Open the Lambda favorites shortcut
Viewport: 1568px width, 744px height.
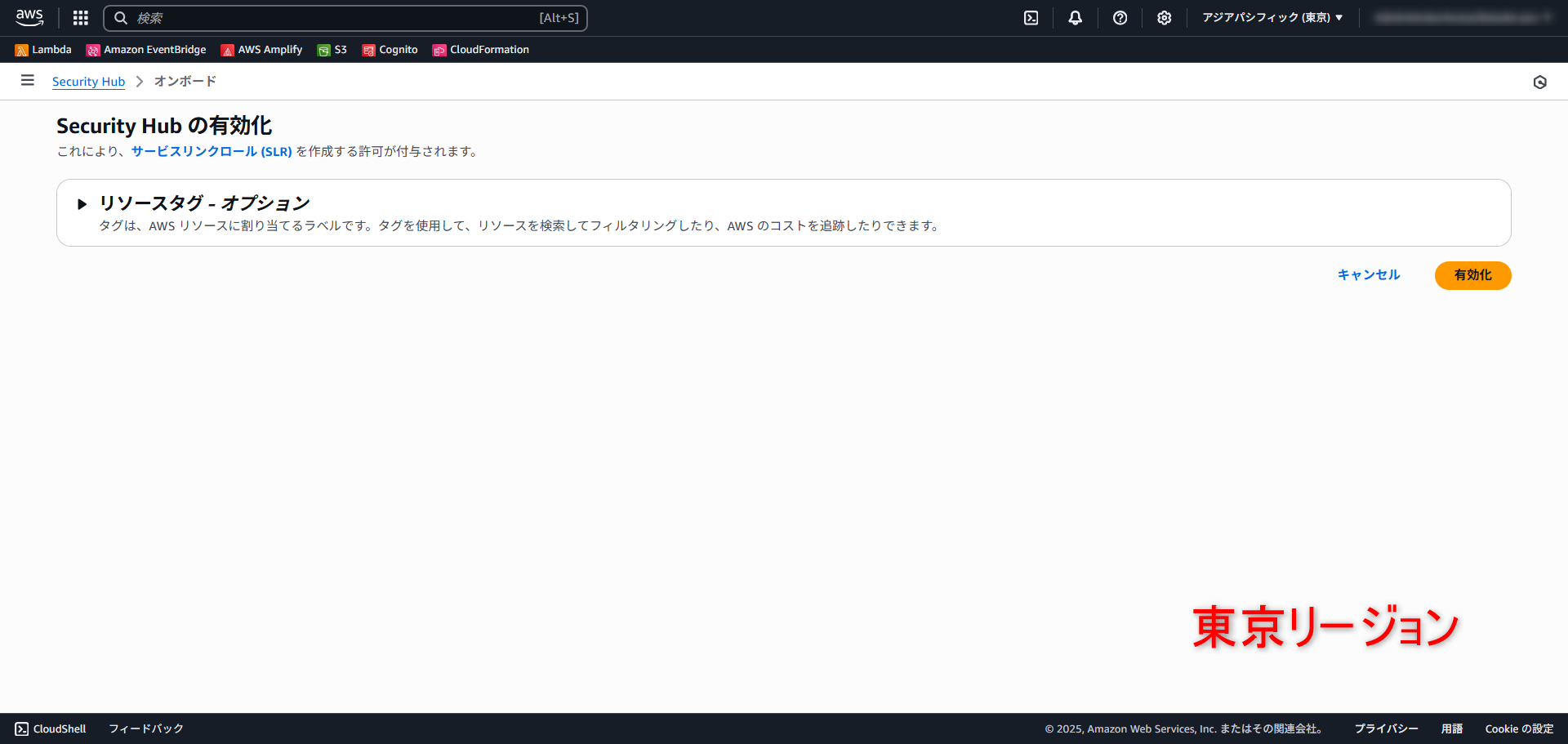pos(42,49)
